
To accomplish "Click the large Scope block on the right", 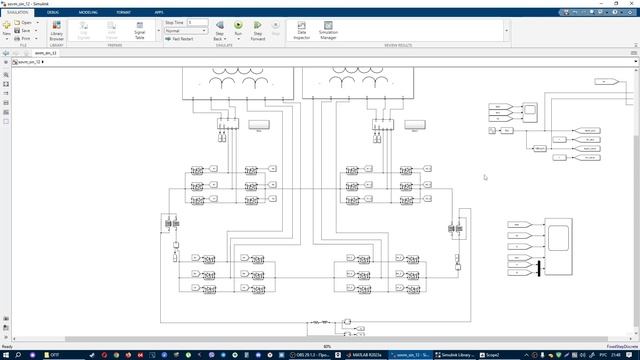I will [558, 247].
